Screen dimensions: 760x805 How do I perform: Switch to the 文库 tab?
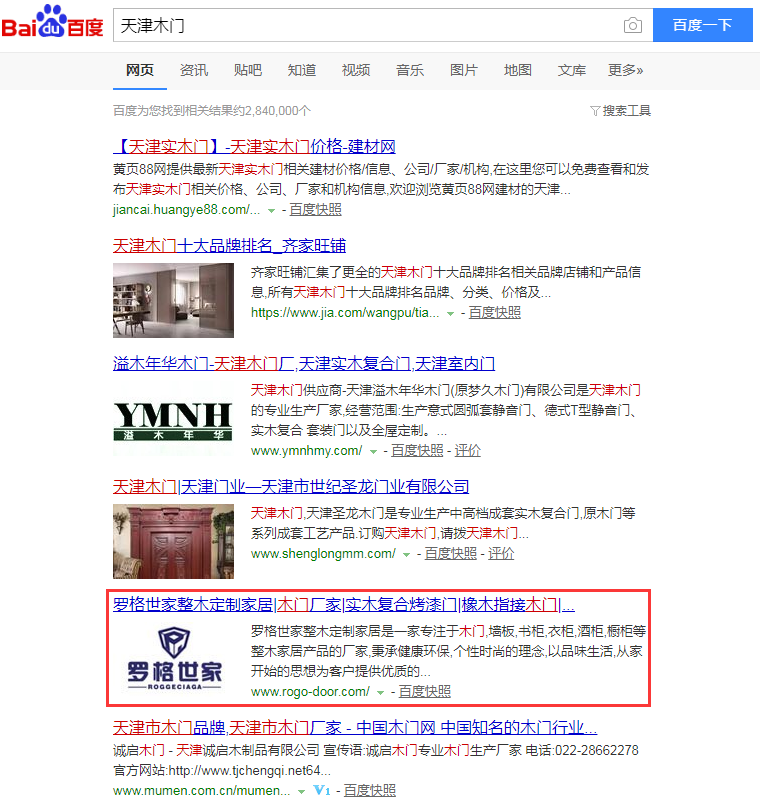click(572, 70)
